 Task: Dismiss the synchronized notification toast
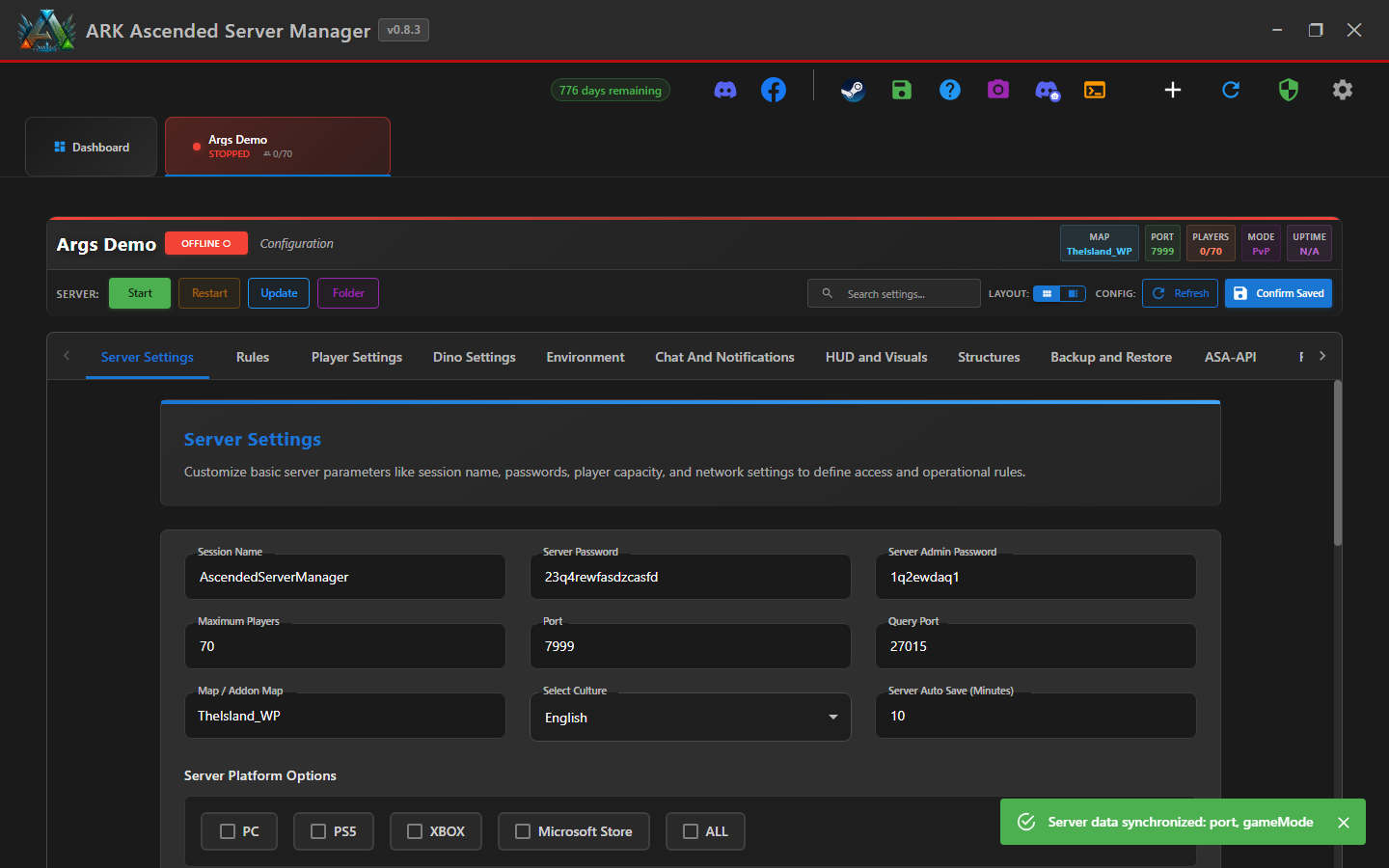click(x=1344, y=823)
